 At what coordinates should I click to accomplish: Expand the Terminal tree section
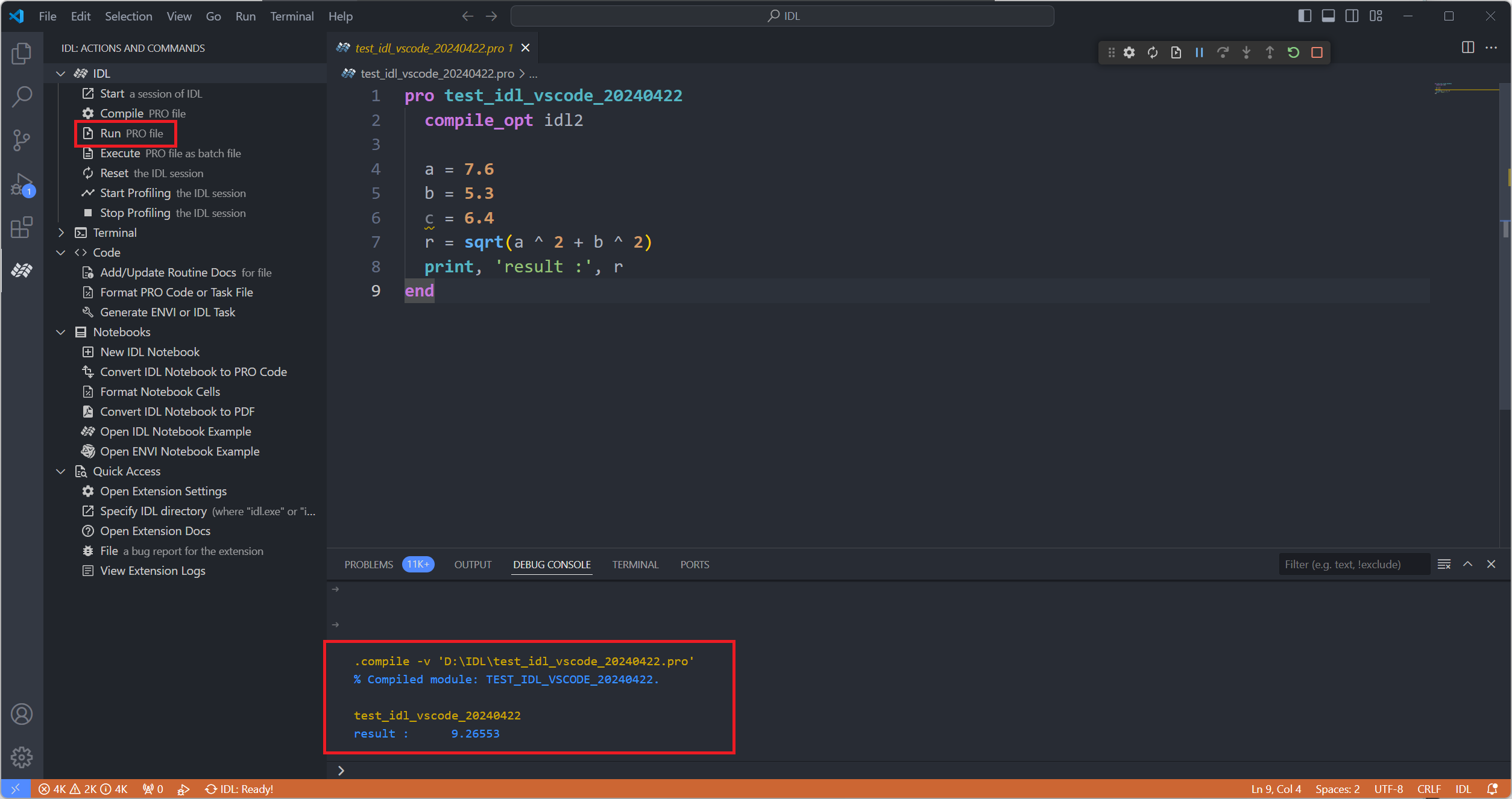click(x=61, y=233)
